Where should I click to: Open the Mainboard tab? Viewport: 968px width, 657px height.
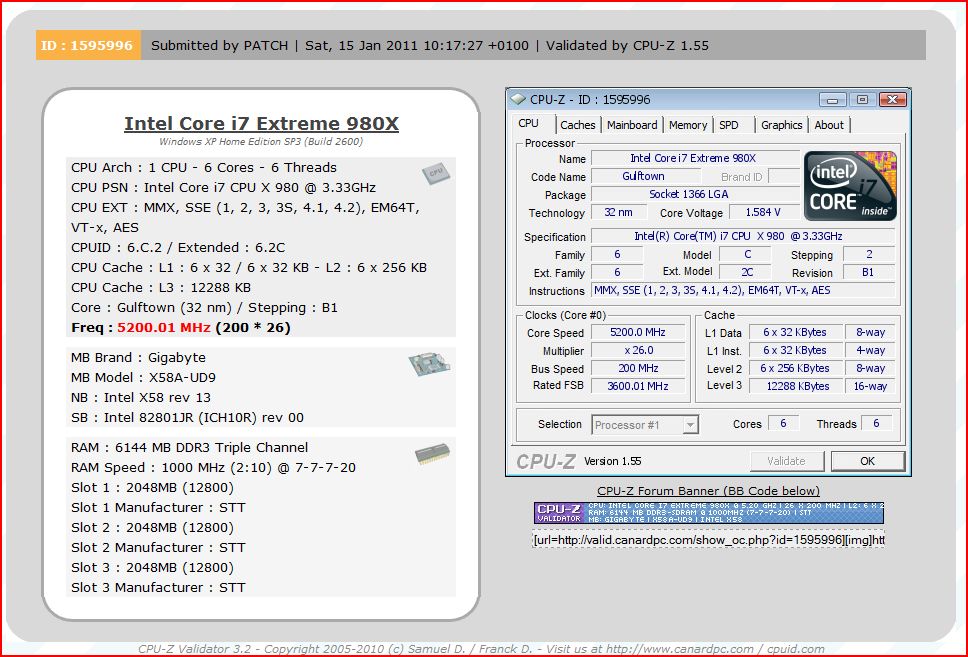tap(632, 125)
